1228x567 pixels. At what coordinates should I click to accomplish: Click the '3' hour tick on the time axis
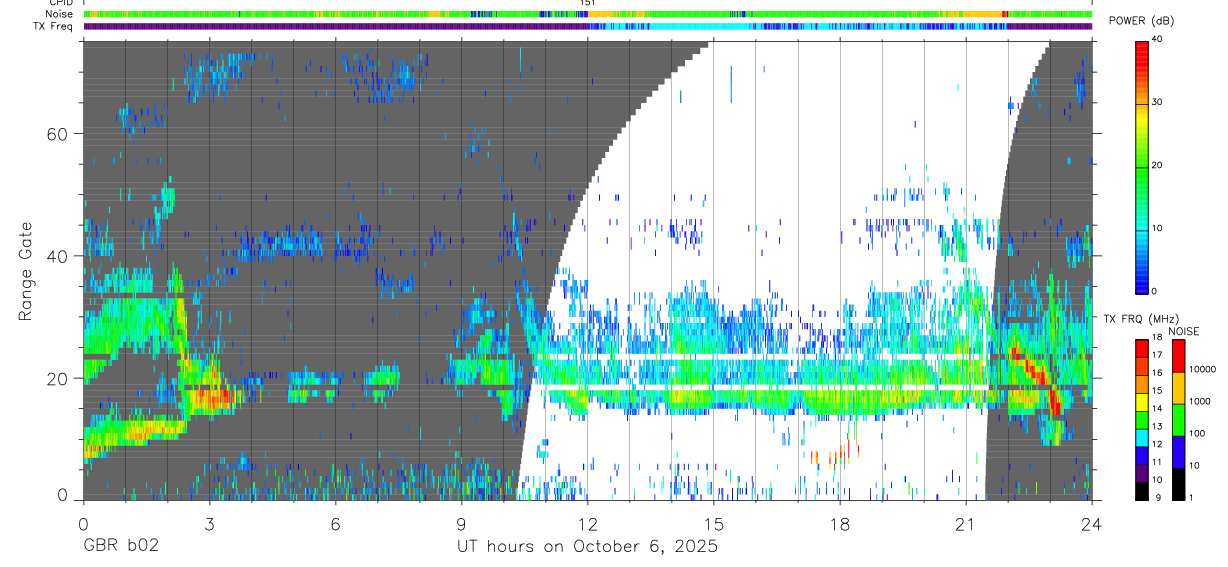click(209, 523)
